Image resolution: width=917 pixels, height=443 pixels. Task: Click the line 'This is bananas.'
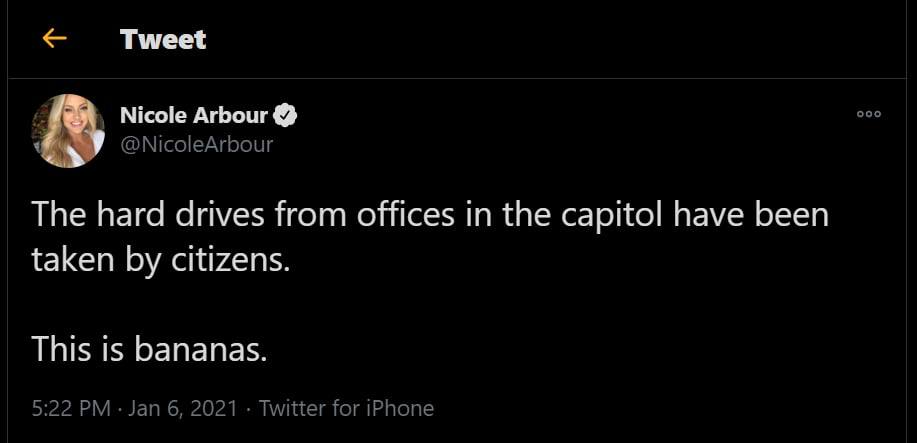pyautogui.click(x=150, y=348)
